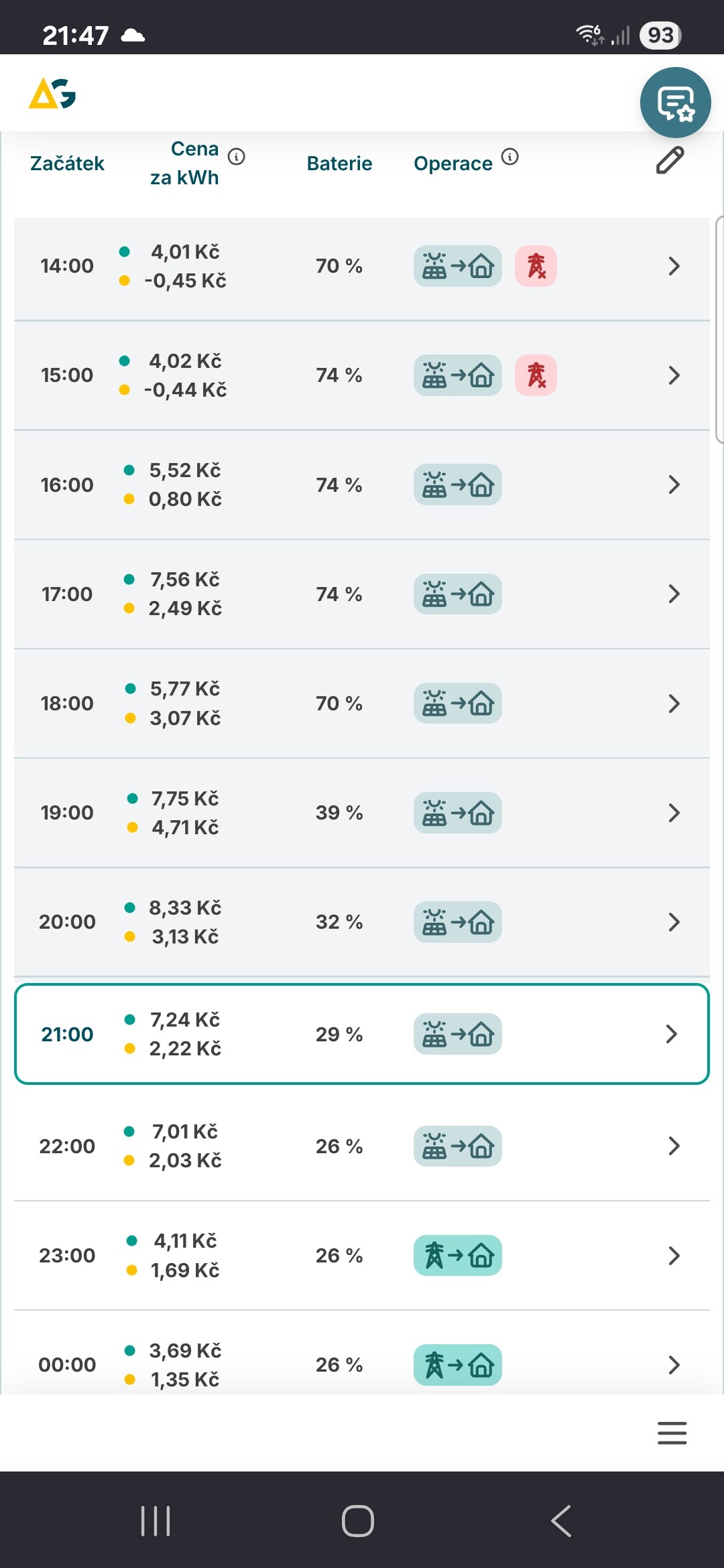Tap red grid-blocked icon in 14:00 row
Viewport: 724px width, 1568px height.
536,266
